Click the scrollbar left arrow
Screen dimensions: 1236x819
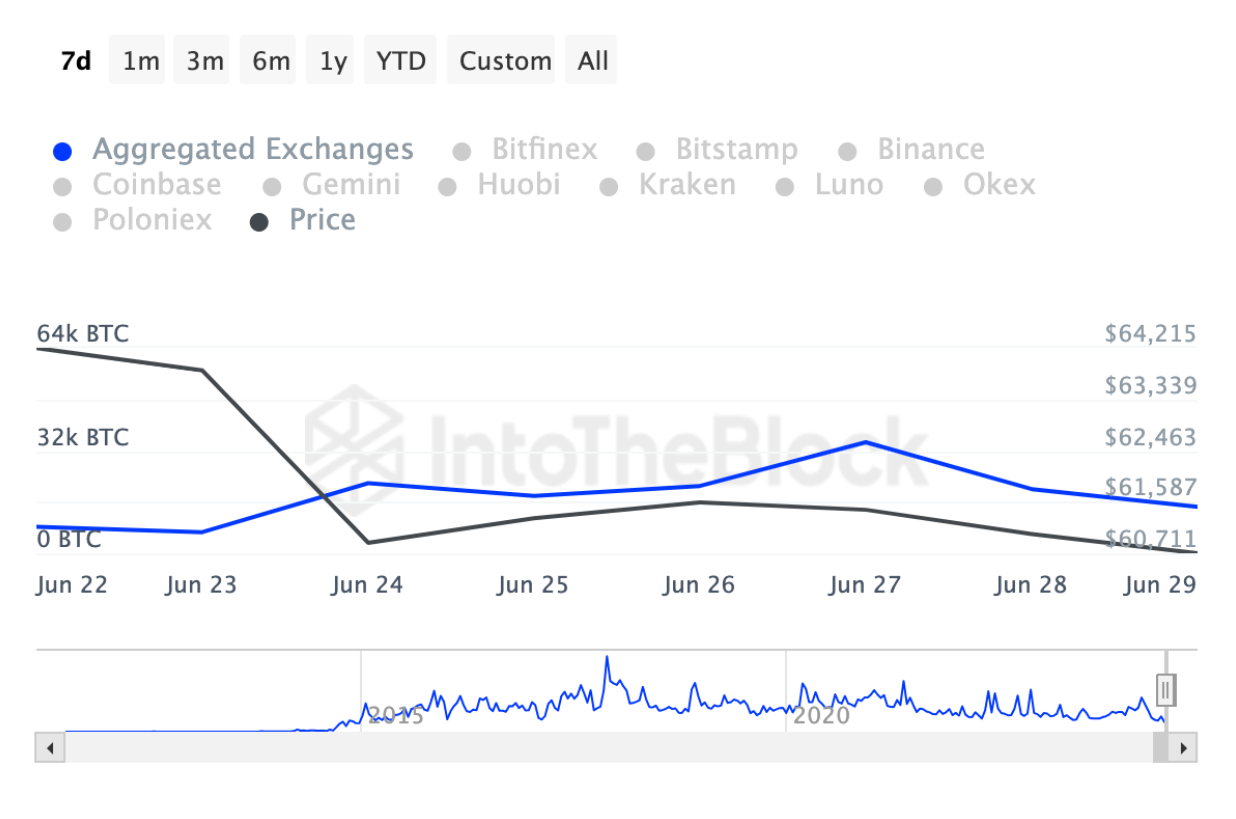(x=49, y=747)
